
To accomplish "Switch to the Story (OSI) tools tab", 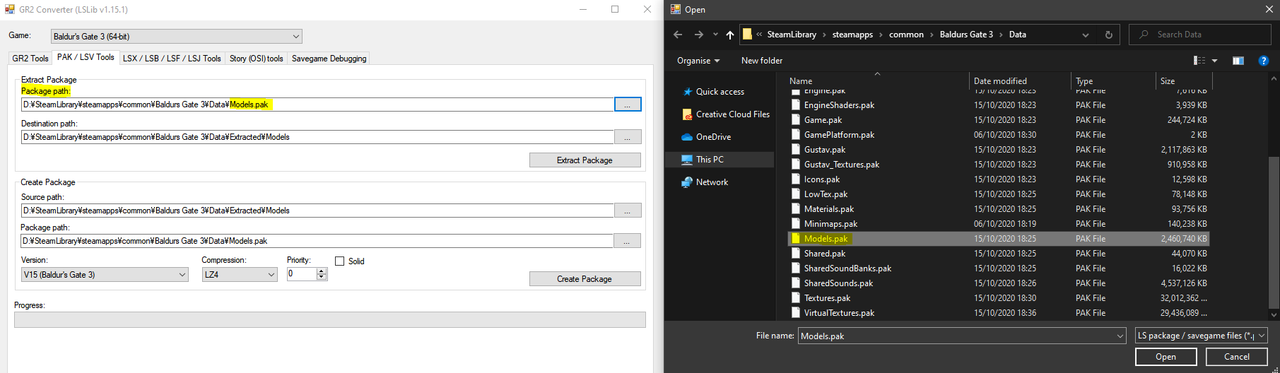I will 257,59.
